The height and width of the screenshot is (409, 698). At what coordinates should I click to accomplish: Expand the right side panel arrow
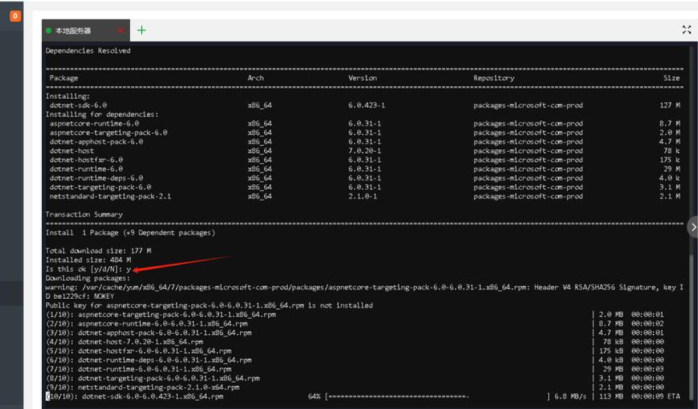coord(692,228)
